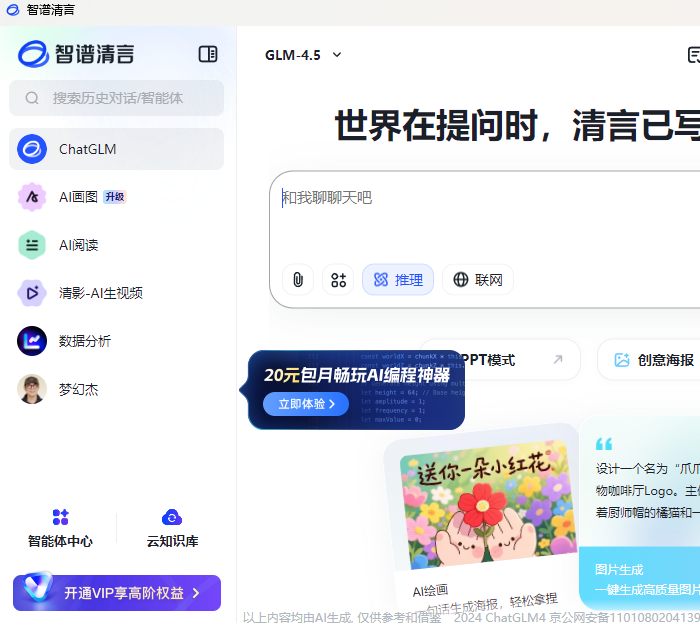Click the 数据分析 chart icon
The height and width of the screenshot is (623, 700).
(x=32, y=341)
